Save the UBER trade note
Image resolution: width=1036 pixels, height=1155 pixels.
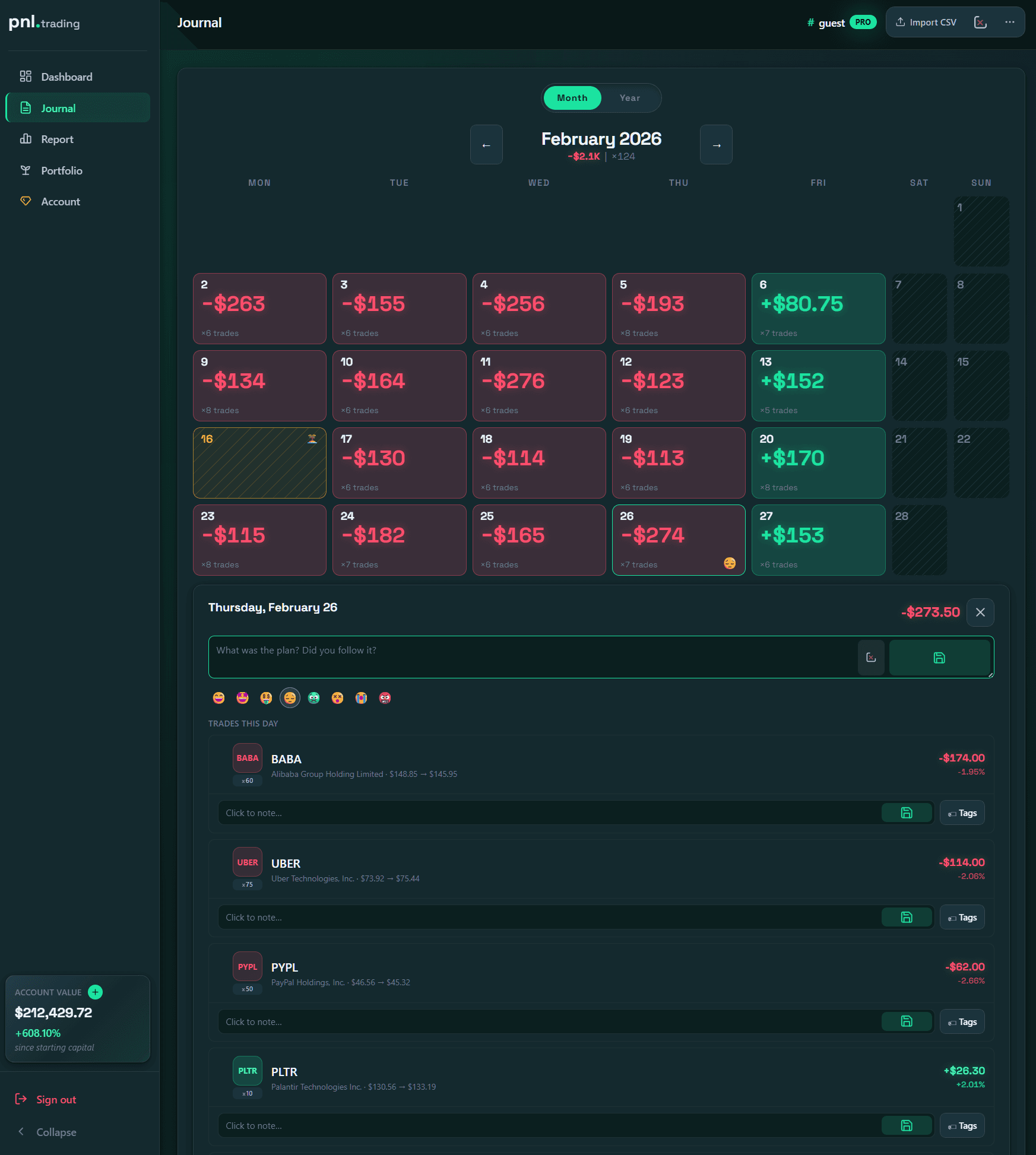(x=907, y=918)
